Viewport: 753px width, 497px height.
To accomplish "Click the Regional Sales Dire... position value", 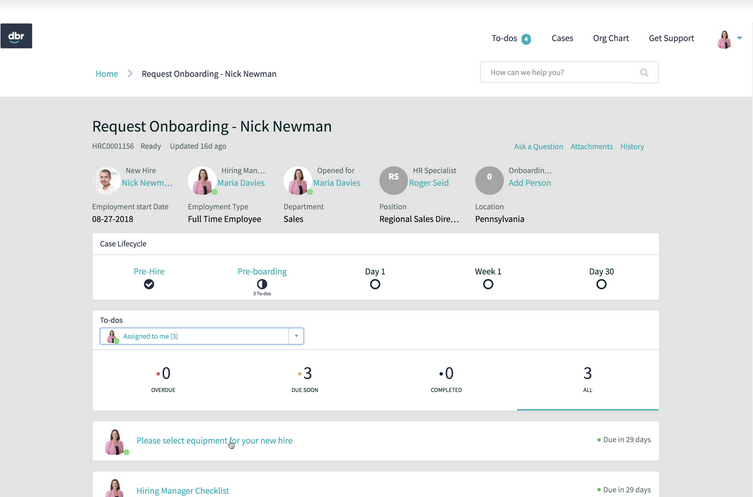I will click(x=419, y=219).
